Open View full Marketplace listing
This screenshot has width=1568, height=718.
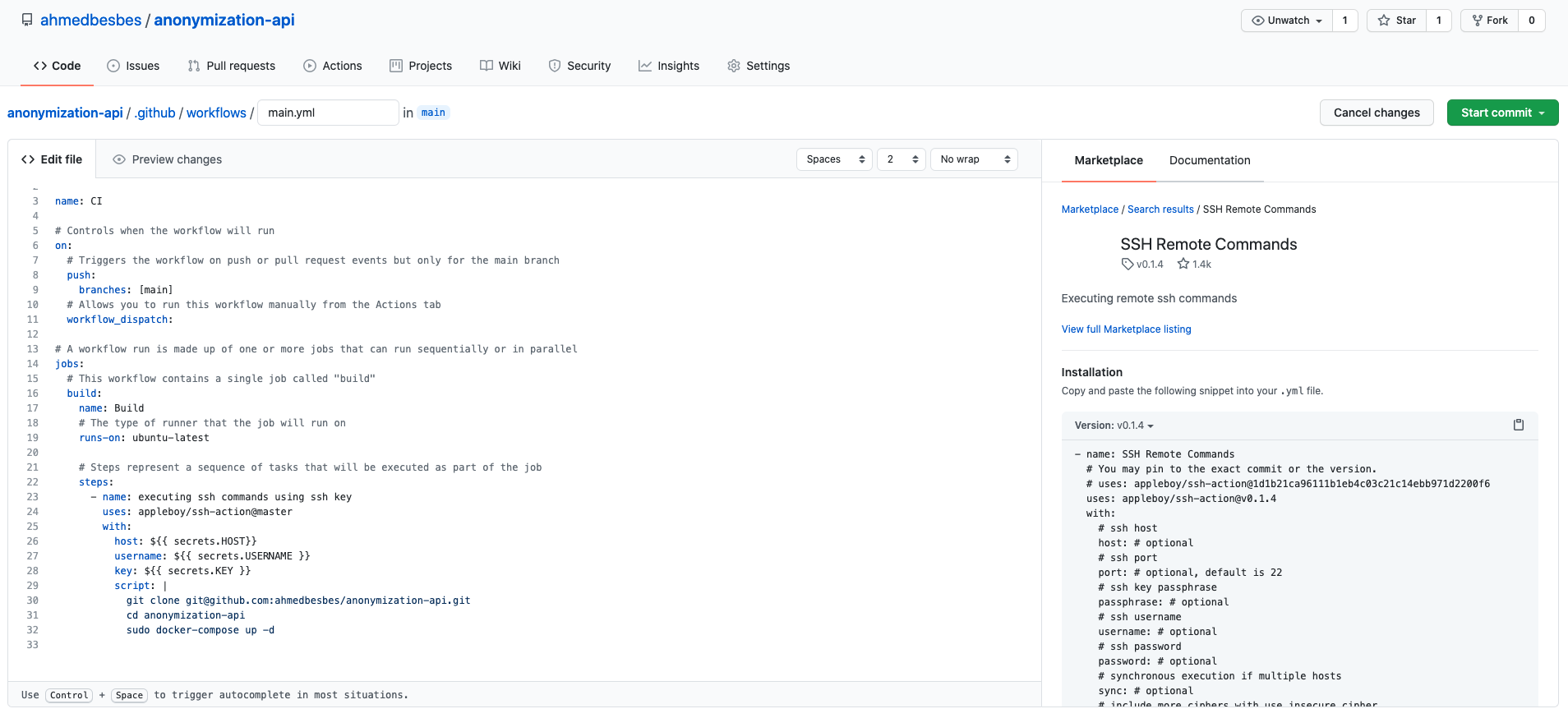(1126, 329)
